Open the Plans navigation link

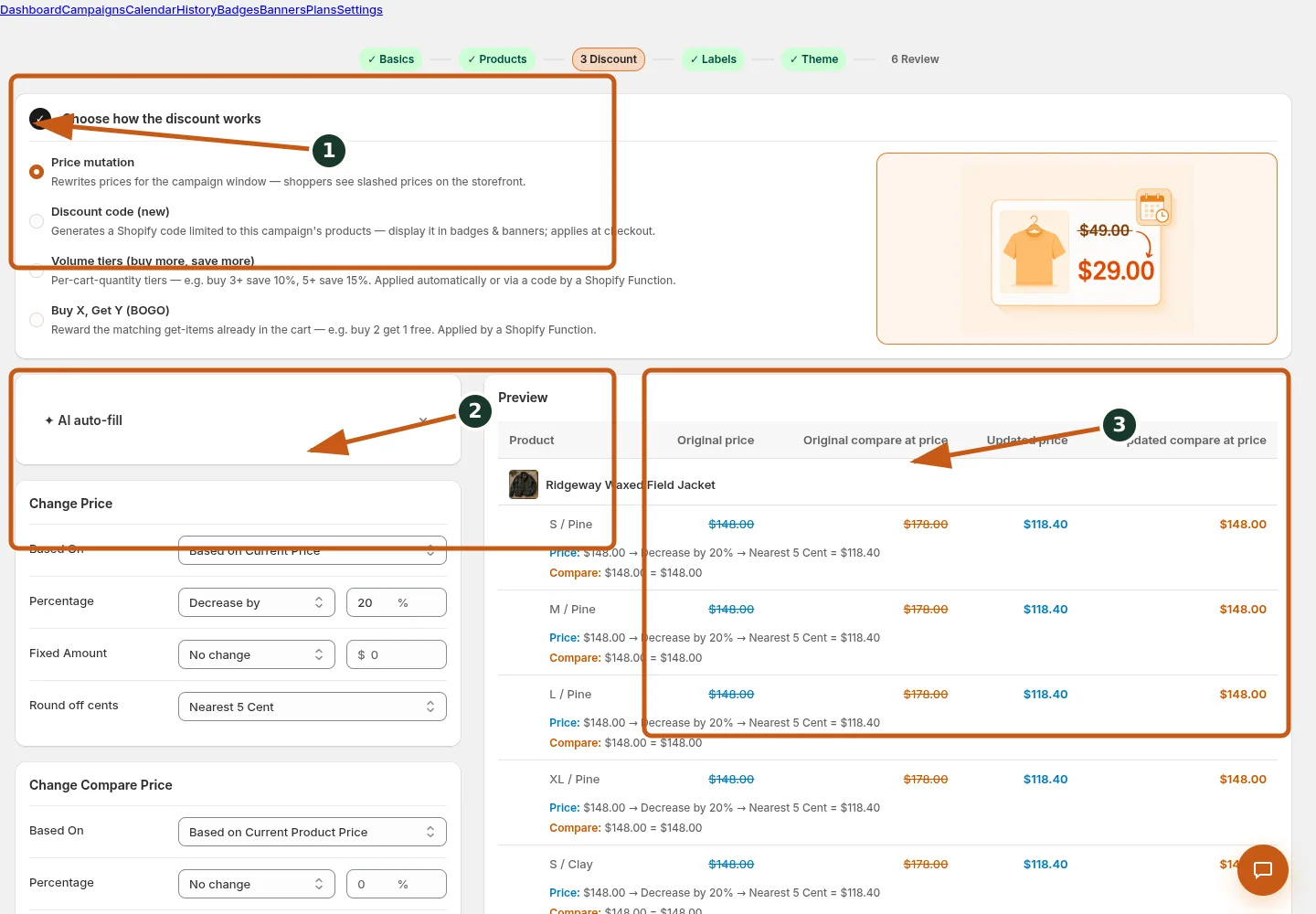pos(322,10)
